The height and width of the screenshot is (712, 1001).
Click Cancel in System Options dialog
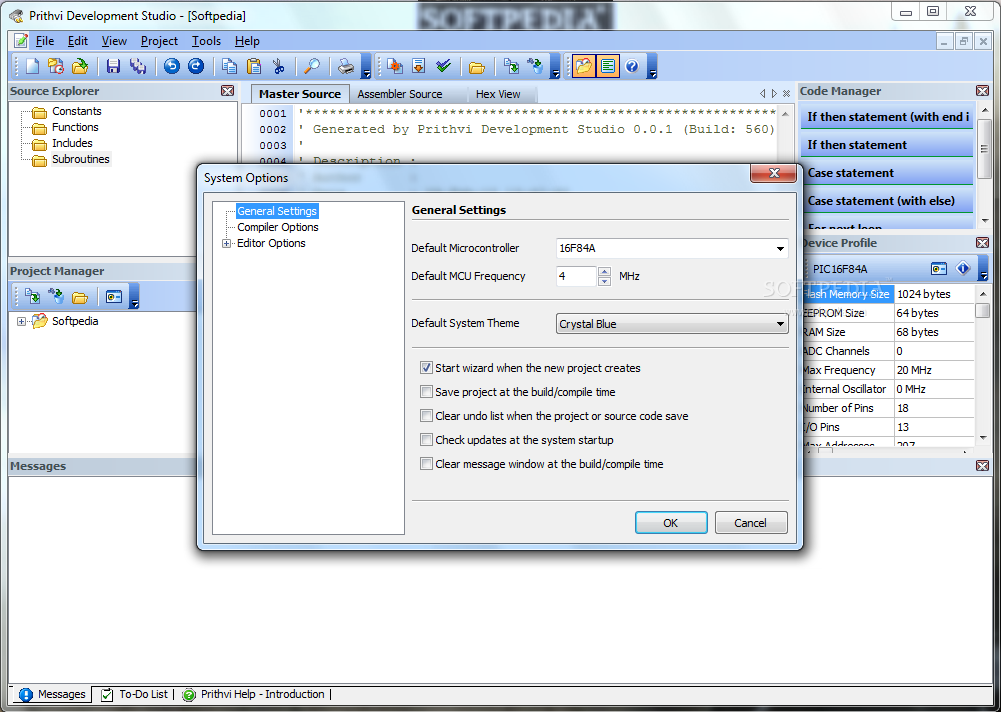751,523
